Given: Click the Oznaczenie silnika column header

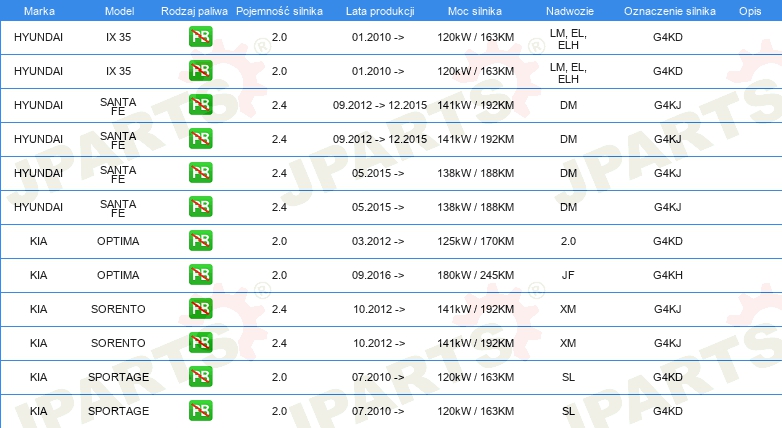Looking at the screenshot, I should [x=670, y=11].
